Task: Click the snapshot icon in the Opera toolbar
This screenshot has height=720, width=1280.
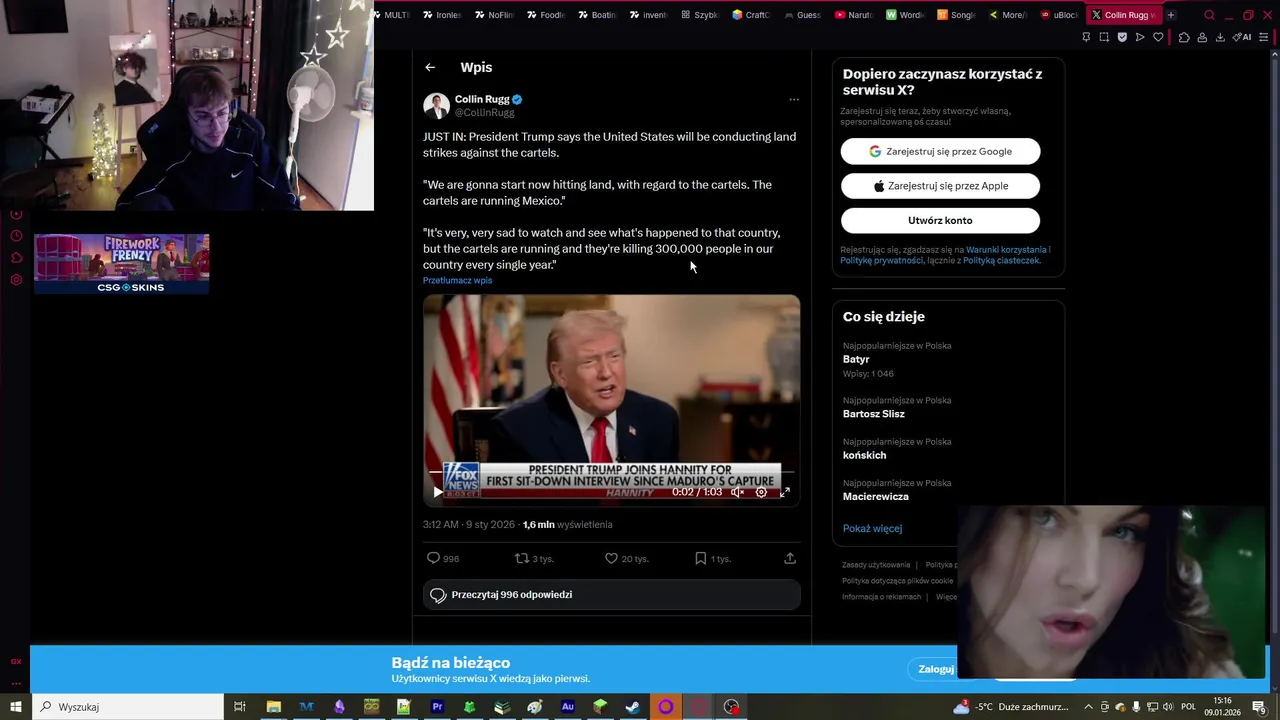Action: point(1104,37)
